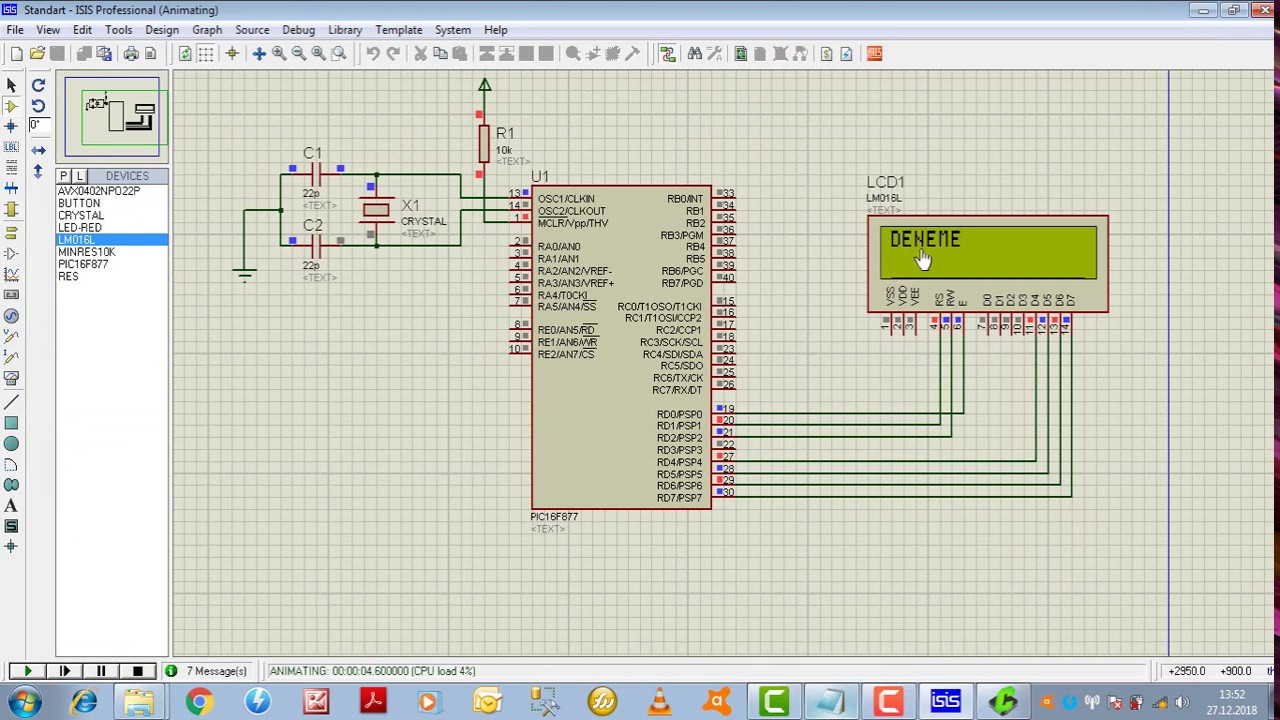1280x720 pixels.
Task: Open the Graph menu
Action: click(207, 30)
